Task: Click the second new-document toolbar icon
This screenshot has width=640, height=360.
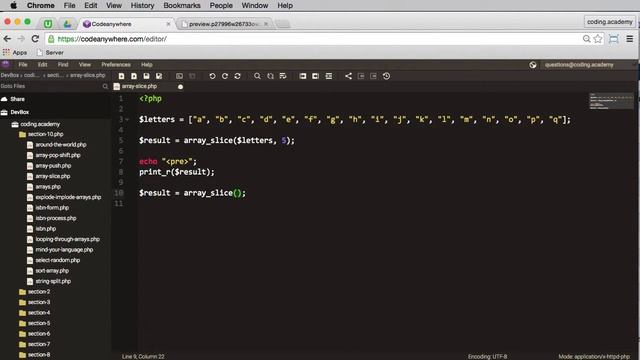Action: pos(134,76)
